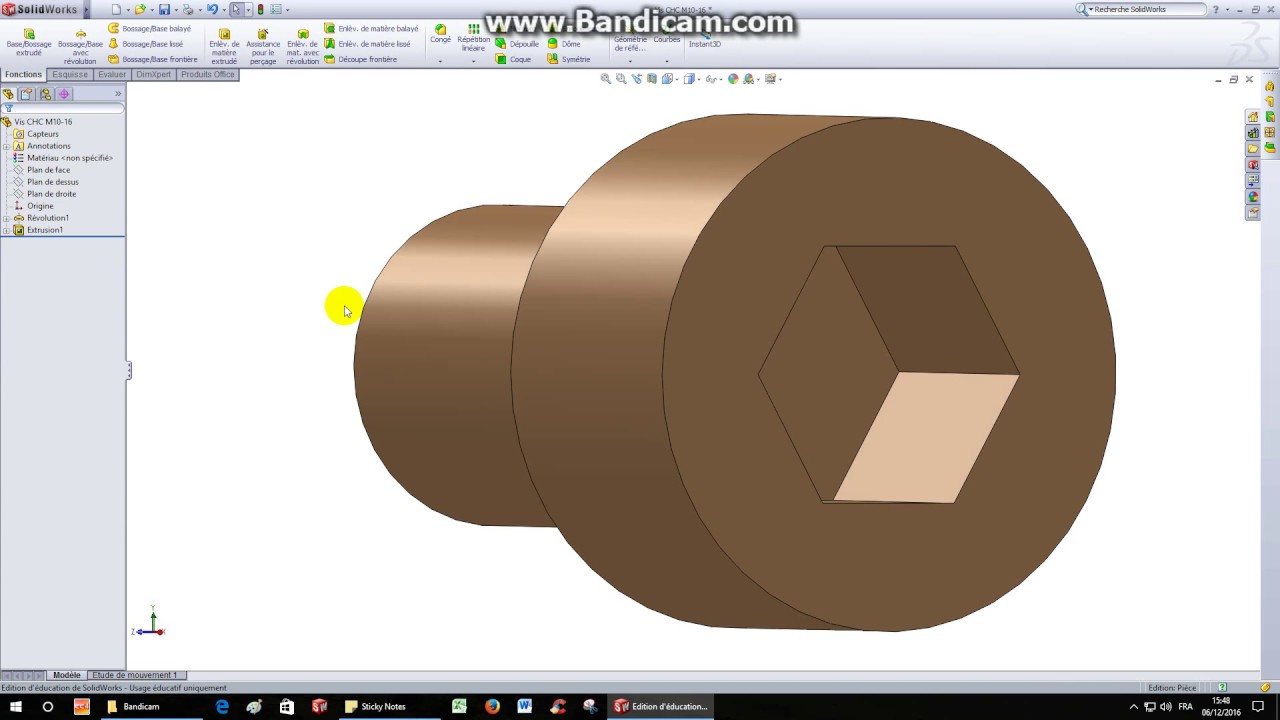This screenshot has height=720, width=1280.
Task: Click Zoom to area icon
Action: point(621,79)
